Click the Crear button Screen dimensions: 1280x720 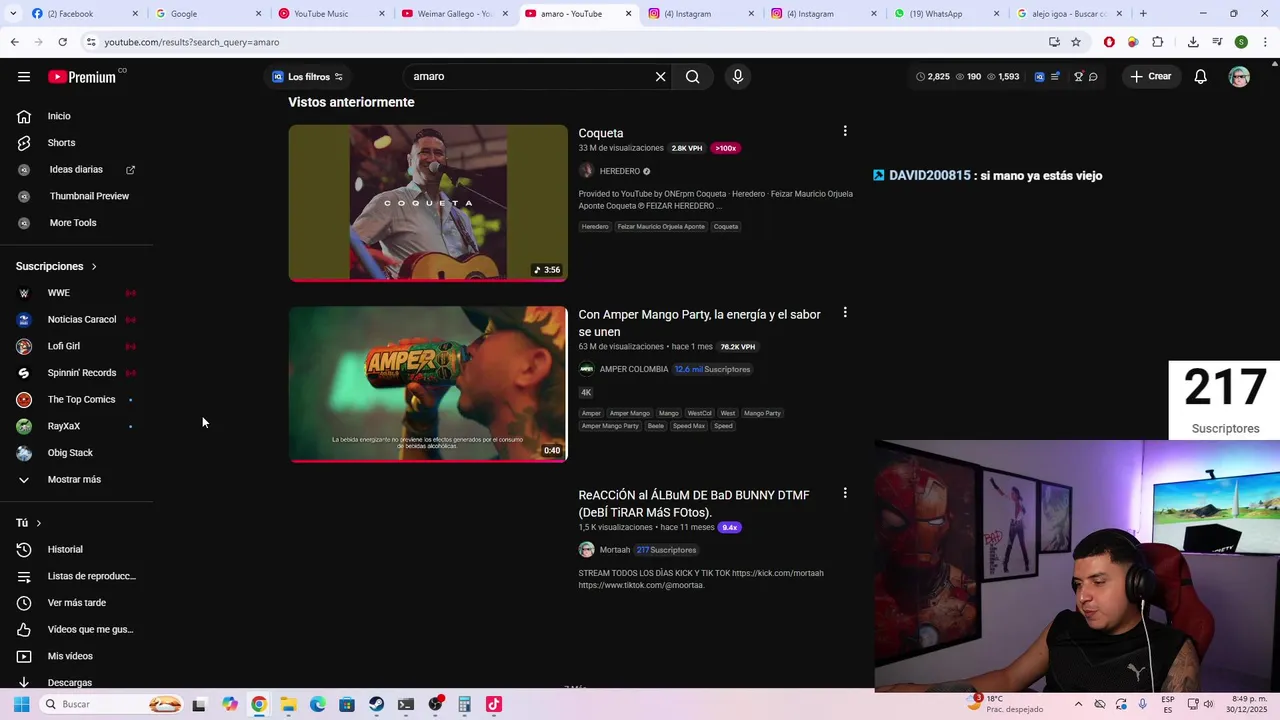click(1151, 77)
